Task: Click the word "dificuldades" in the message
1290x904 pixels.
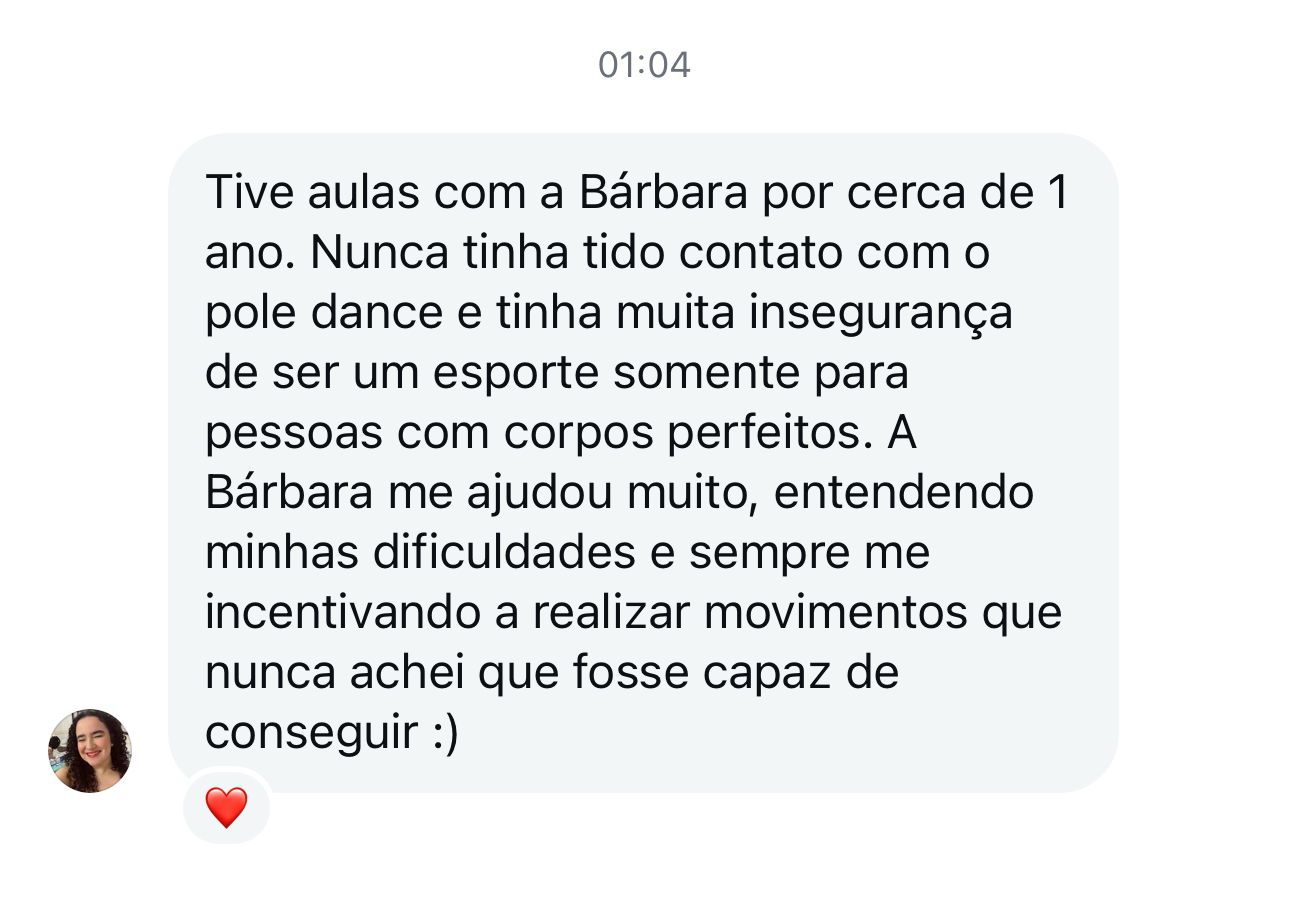Action: tap(505, 553)
